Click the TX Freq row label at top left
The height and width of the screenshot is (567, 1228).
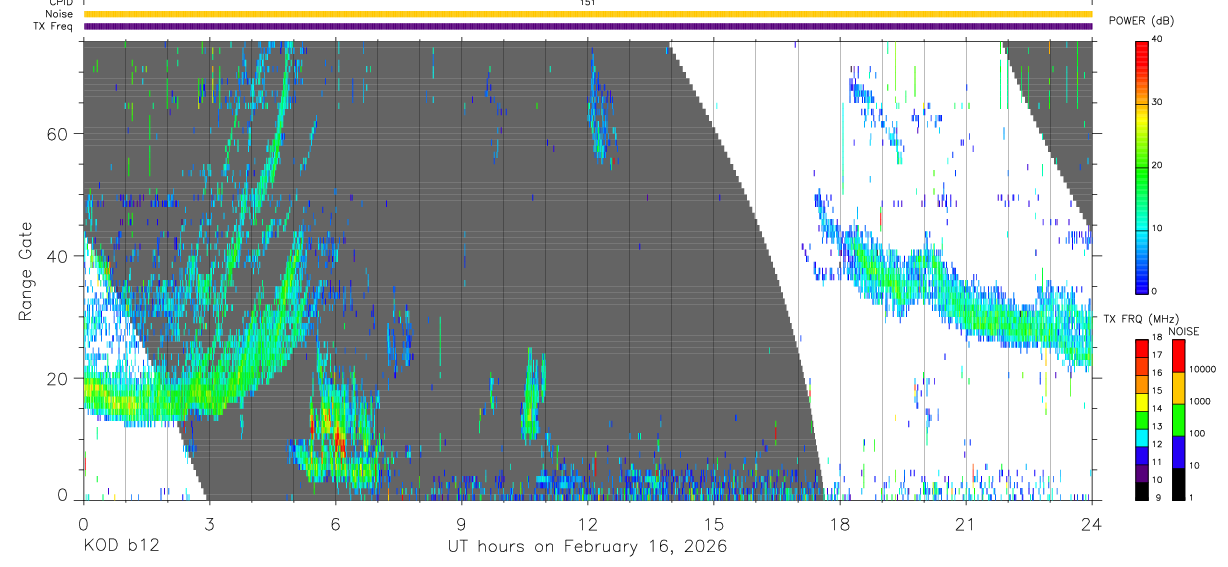click(54, 26)
